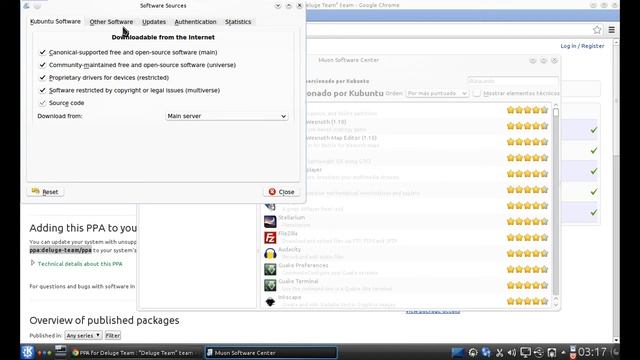This screenshot has width=640, height=360.
Task: Click the red icon on the Close button
Action: [272, 191]
